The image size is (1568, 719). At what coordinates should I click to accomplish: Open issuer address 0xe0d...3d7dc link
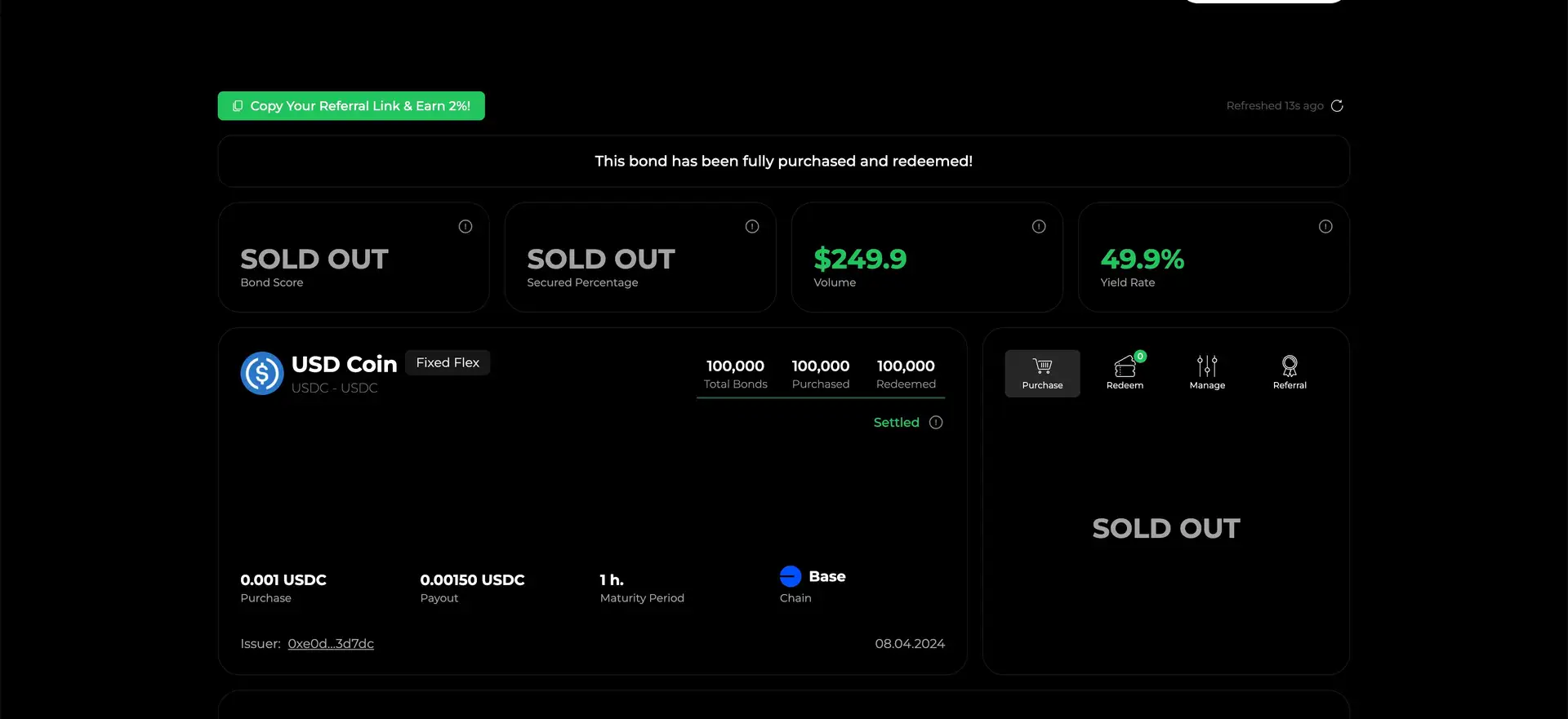click(331, 644)
